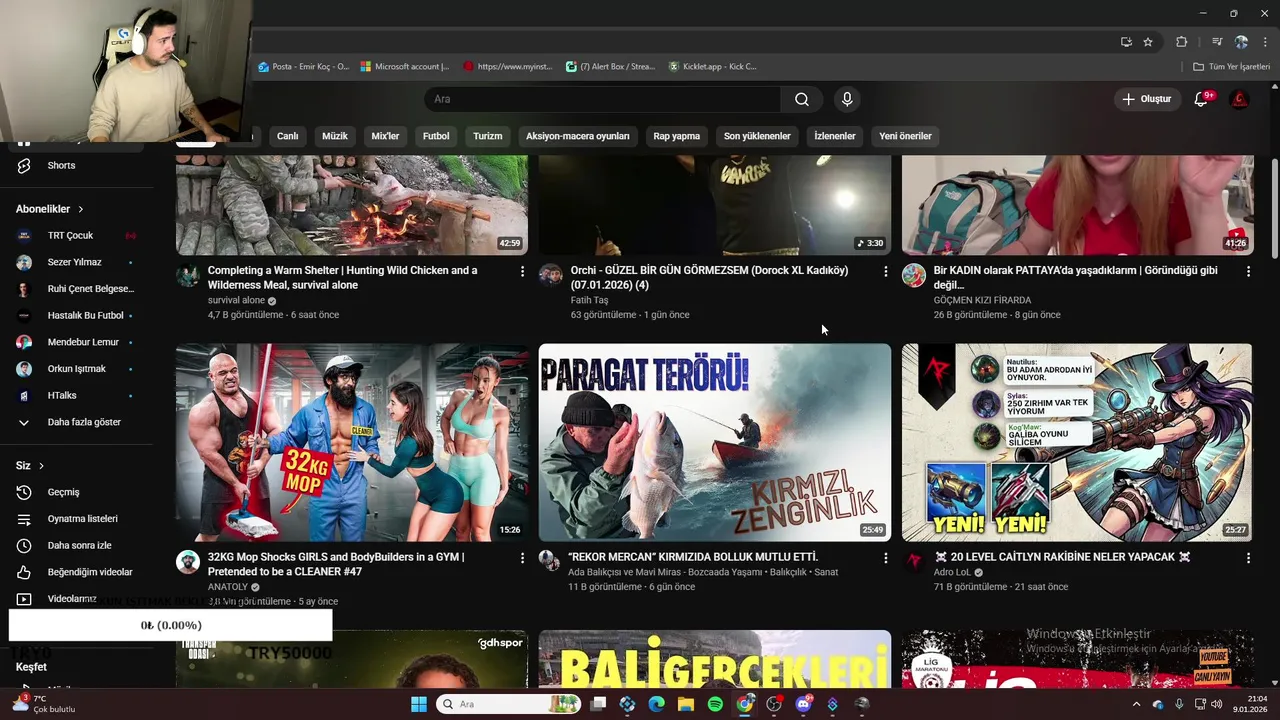1280x720 pixels.
Task: Open more options for PATTAYA video
Action: click(1248, 271)
